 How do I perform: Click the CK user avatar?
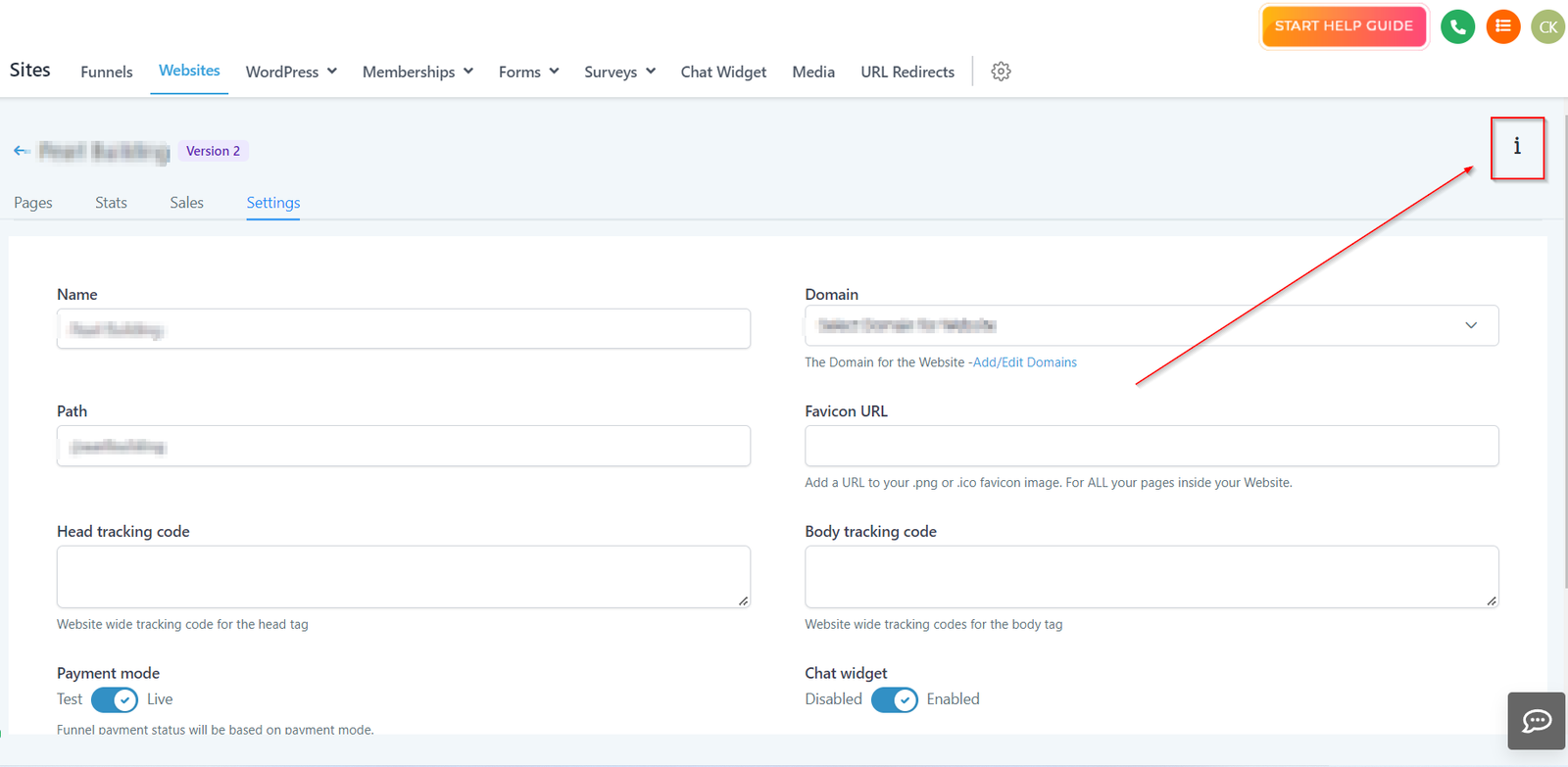(x=1547, y=26)
